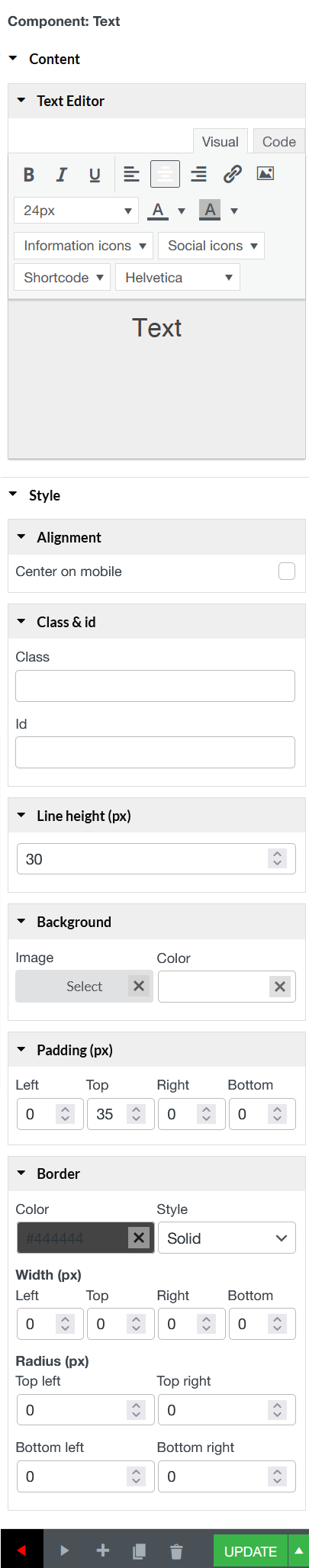Clear the border color value
Viewport: 309px width, 1568px height.
[x=139, y=1238]
